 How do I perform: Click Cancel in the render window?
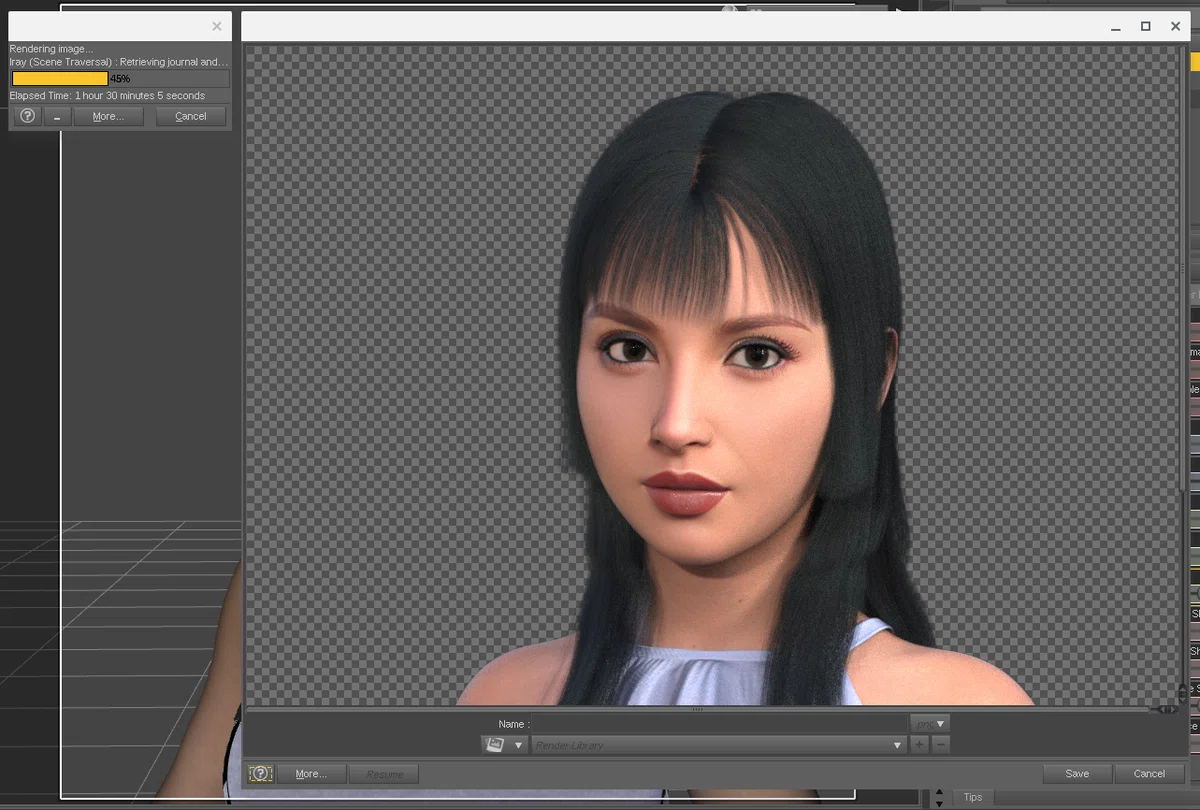tap(1149, 773)
